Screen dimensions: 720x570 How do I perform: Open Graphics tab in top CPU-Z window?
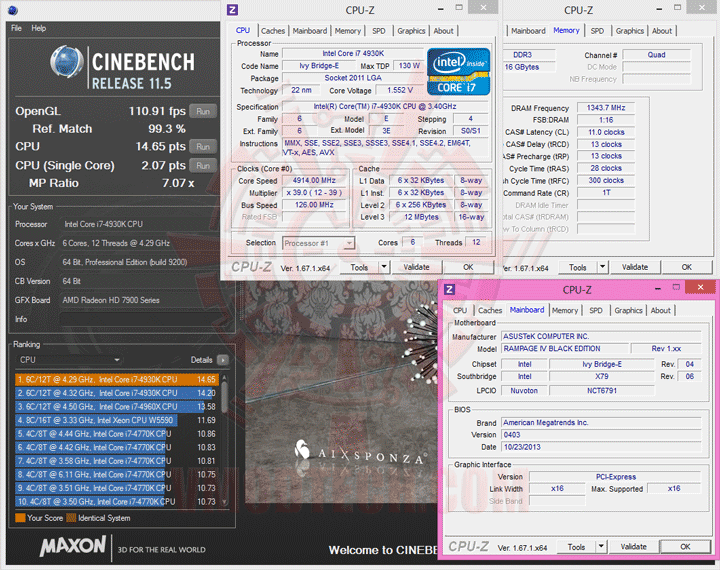tap(411, 31)
